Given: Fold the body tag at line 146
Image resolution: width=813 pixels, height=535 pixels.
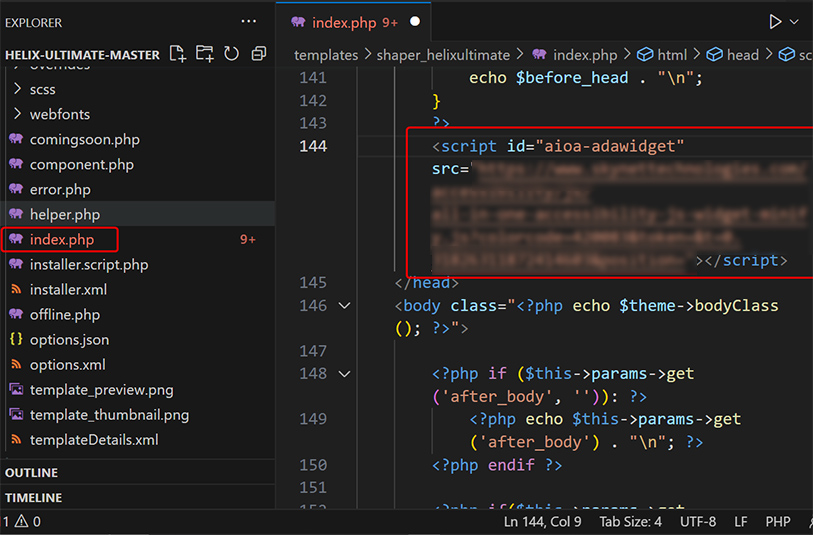Looking at the screenshot, I should click(345, 305).
